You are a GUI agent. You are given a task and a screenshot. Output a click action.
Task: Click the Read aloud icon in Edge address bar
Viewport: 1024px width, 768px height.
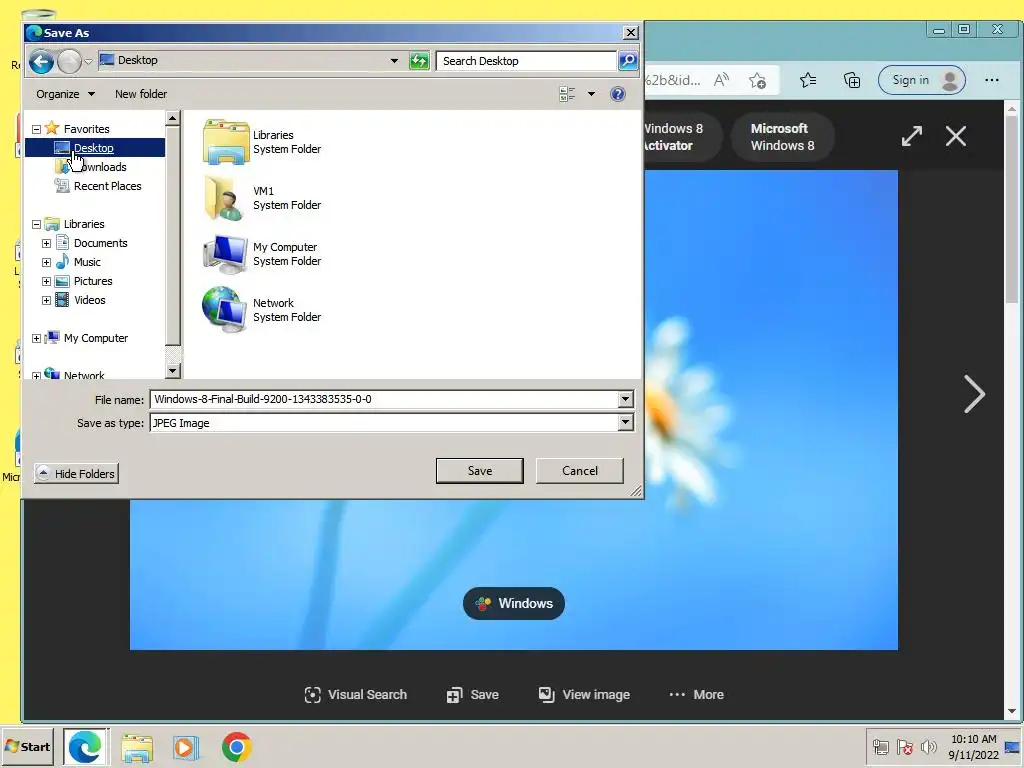tap(722, 80)
